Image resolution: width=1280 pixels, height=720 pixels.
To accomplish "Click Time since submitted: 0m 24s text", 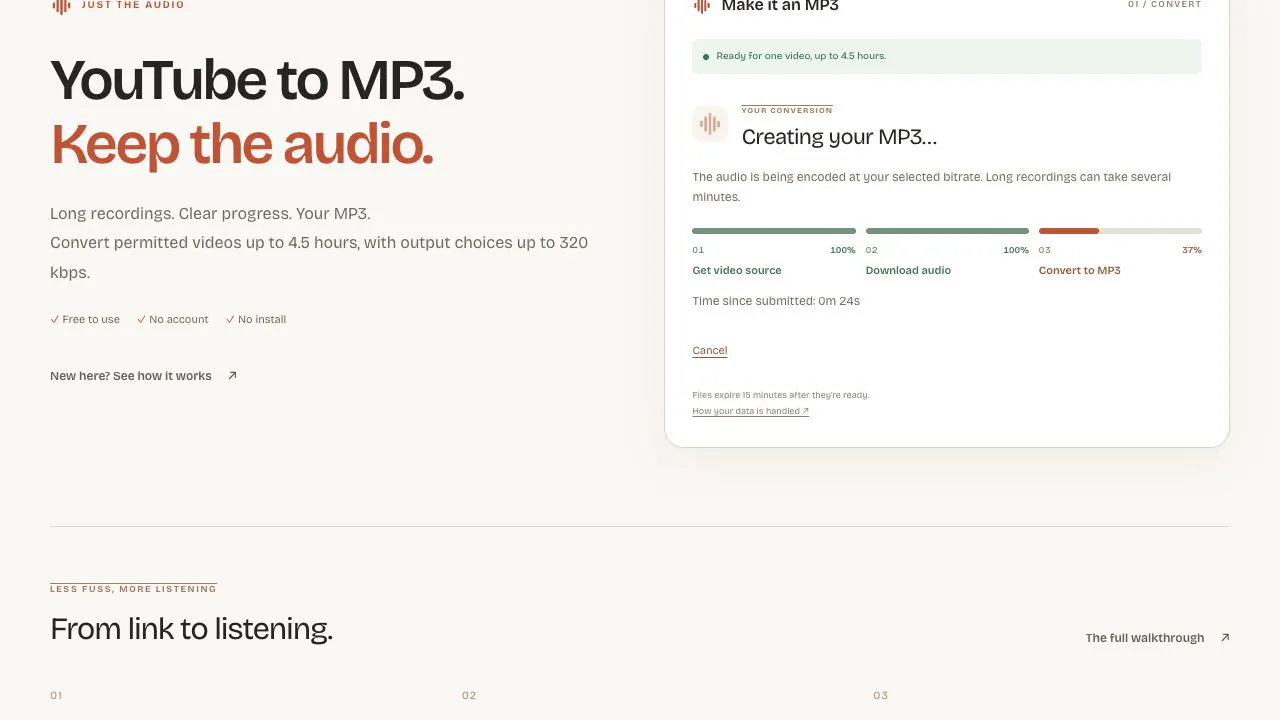I will pyautogui.click(x=776, y=301).
